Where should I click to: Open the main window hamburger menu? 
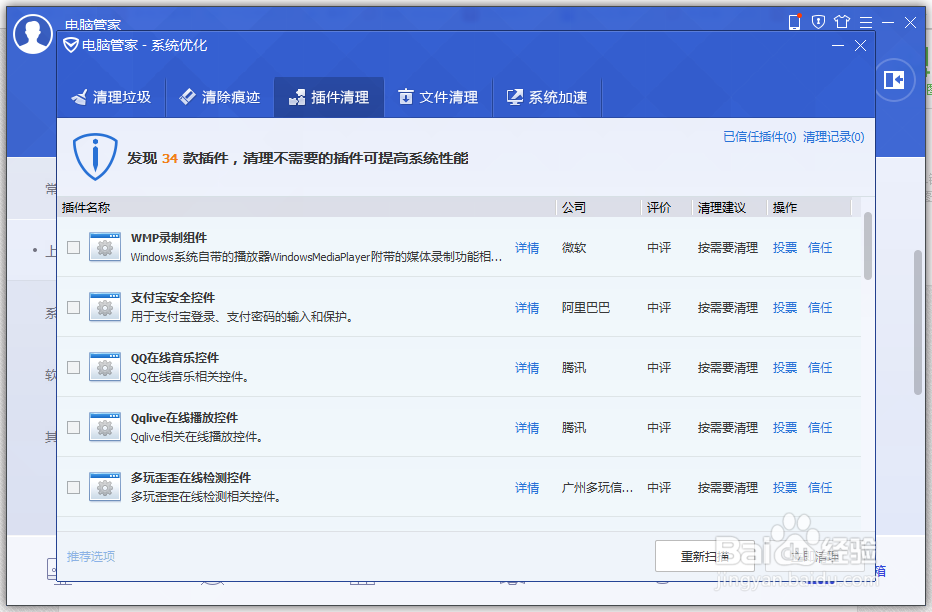click(866, 23)
